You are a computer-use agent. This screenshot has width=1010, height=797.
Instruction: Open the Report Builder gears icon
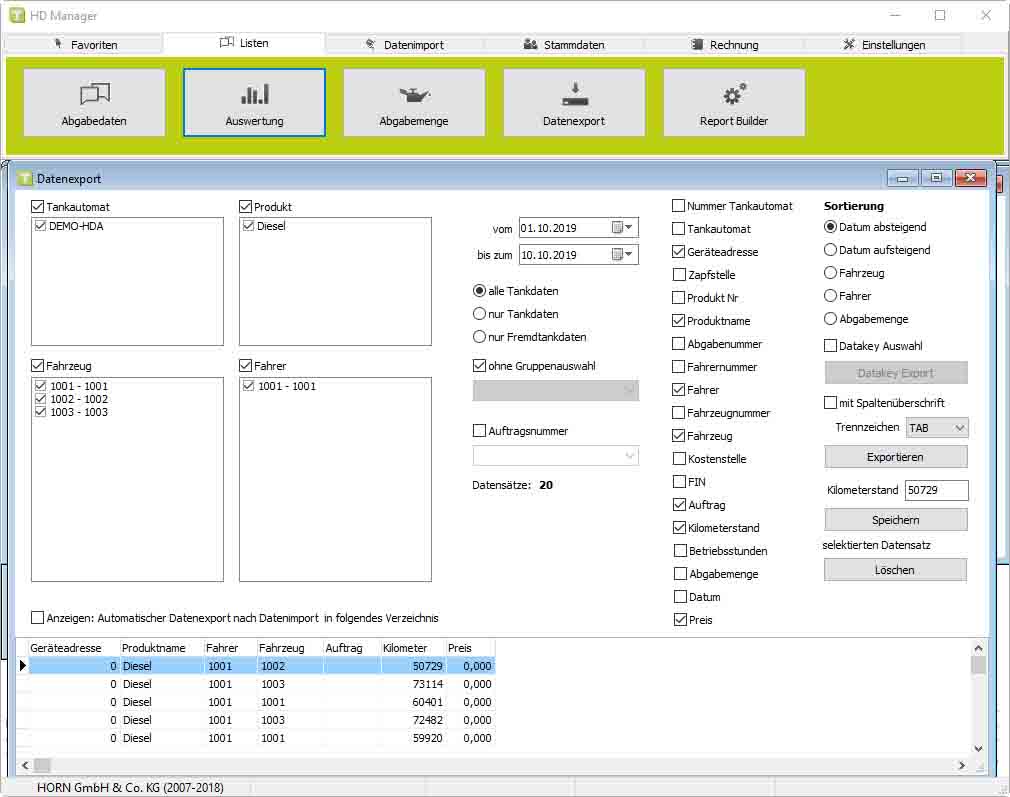pos(734,95)
